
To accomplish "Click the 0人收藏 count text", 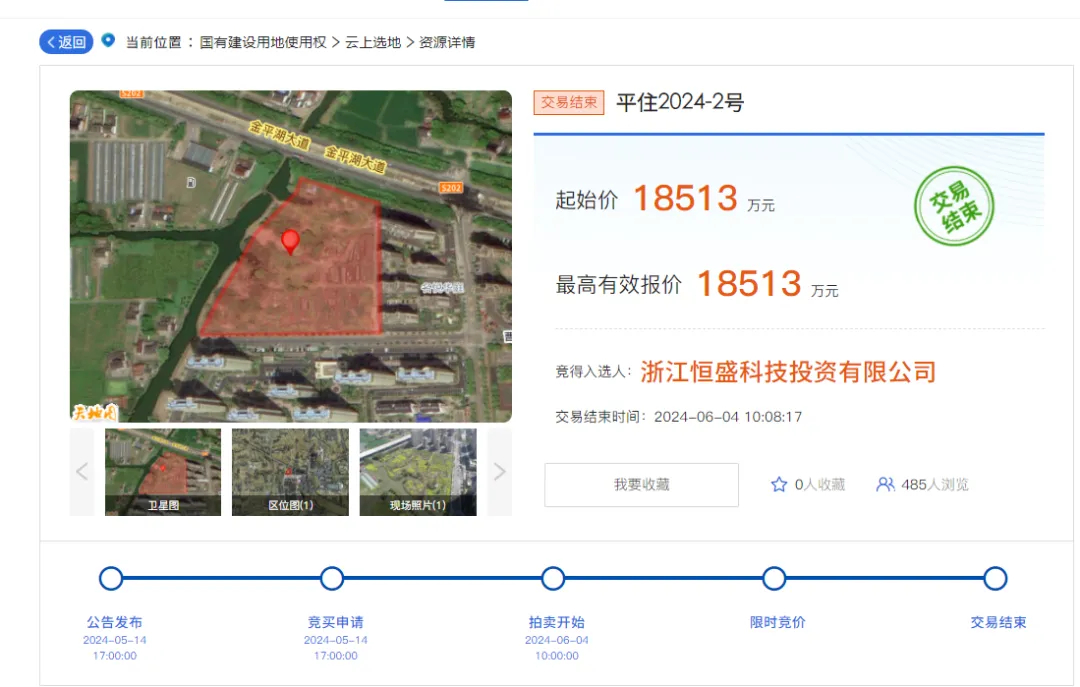I will (x=820, y=484).
